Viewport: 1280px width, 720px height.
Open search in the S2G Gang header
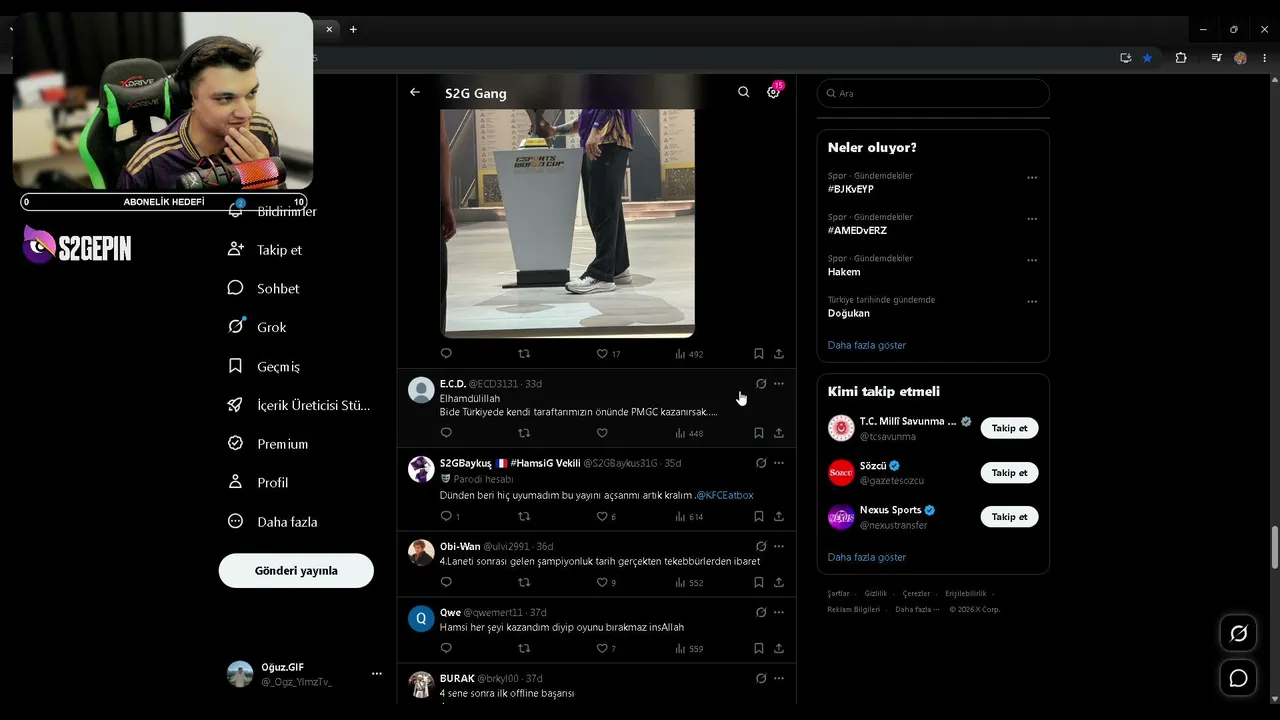point(743,92)
